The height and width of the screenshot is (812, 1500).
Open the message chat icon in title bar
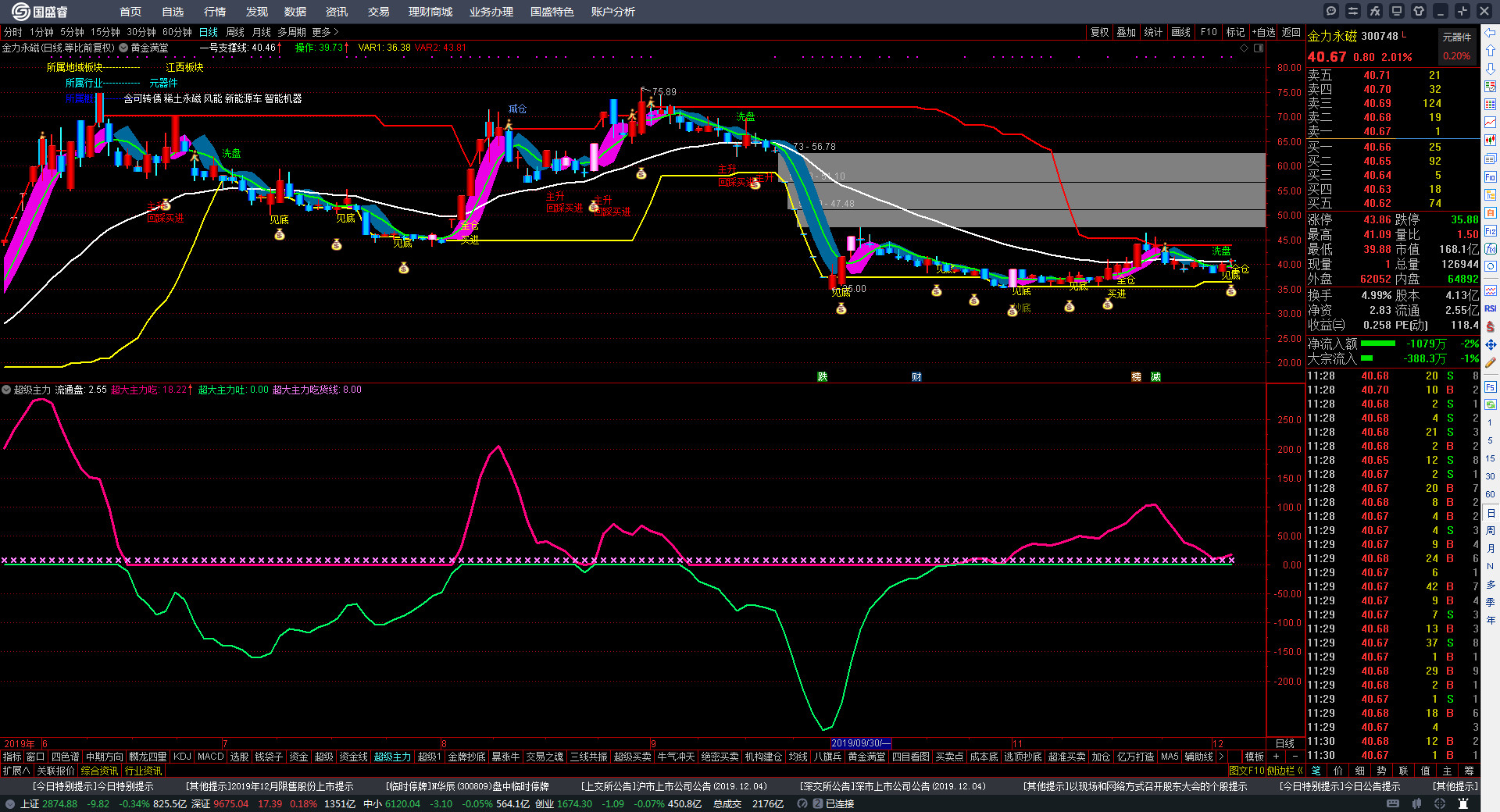coord(1331,11)
